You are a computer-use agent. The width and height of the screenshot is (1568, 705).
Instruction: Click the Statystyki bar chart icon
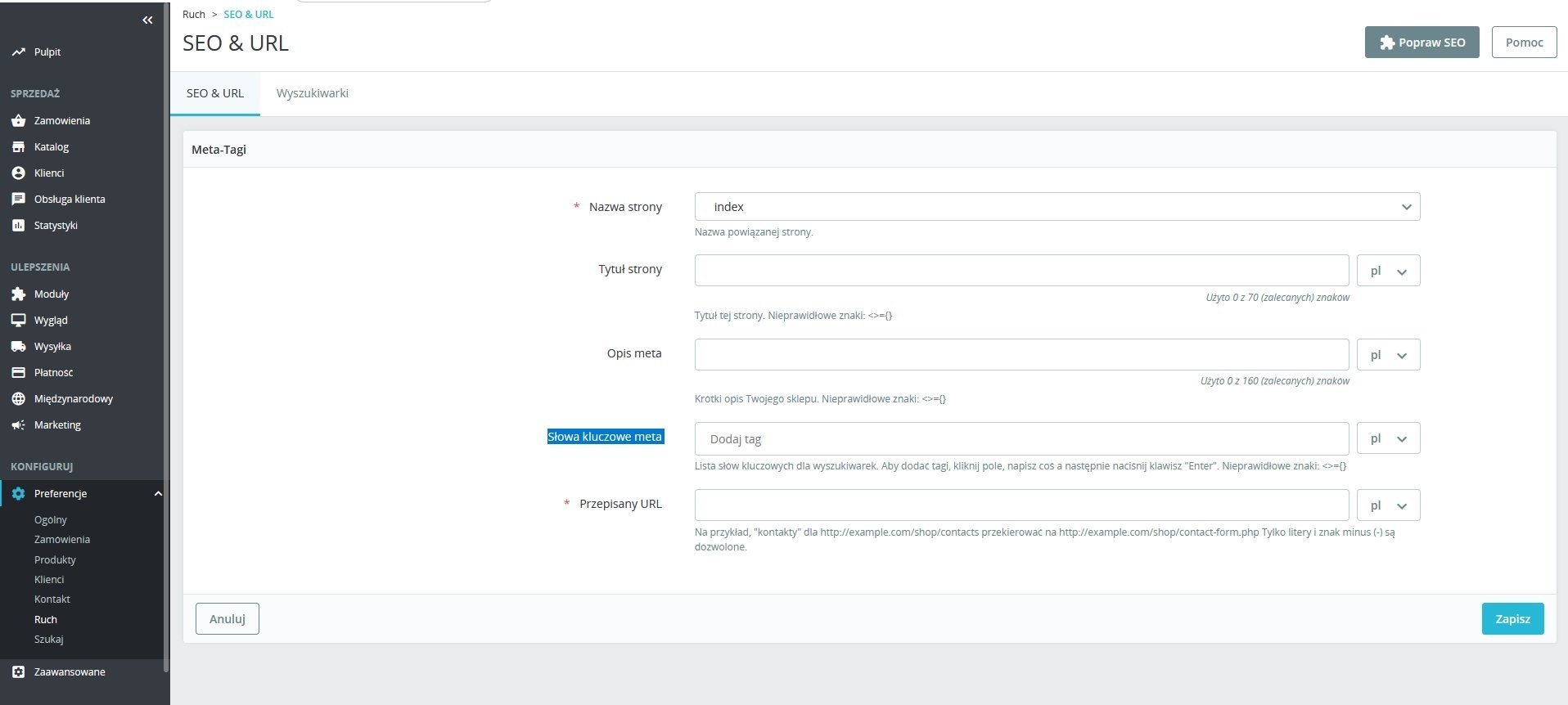(18, 225)
